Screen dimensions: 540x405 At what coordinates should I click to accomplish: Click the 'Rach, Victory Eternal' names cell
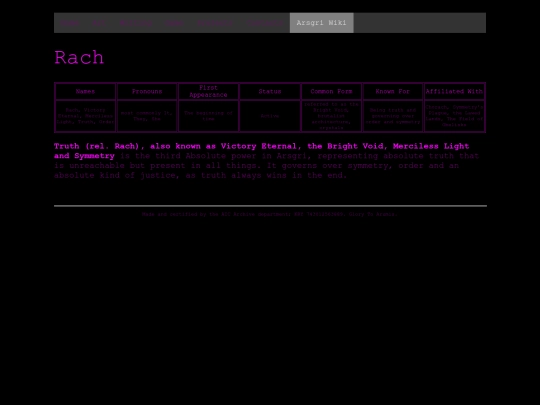point(85,116)
